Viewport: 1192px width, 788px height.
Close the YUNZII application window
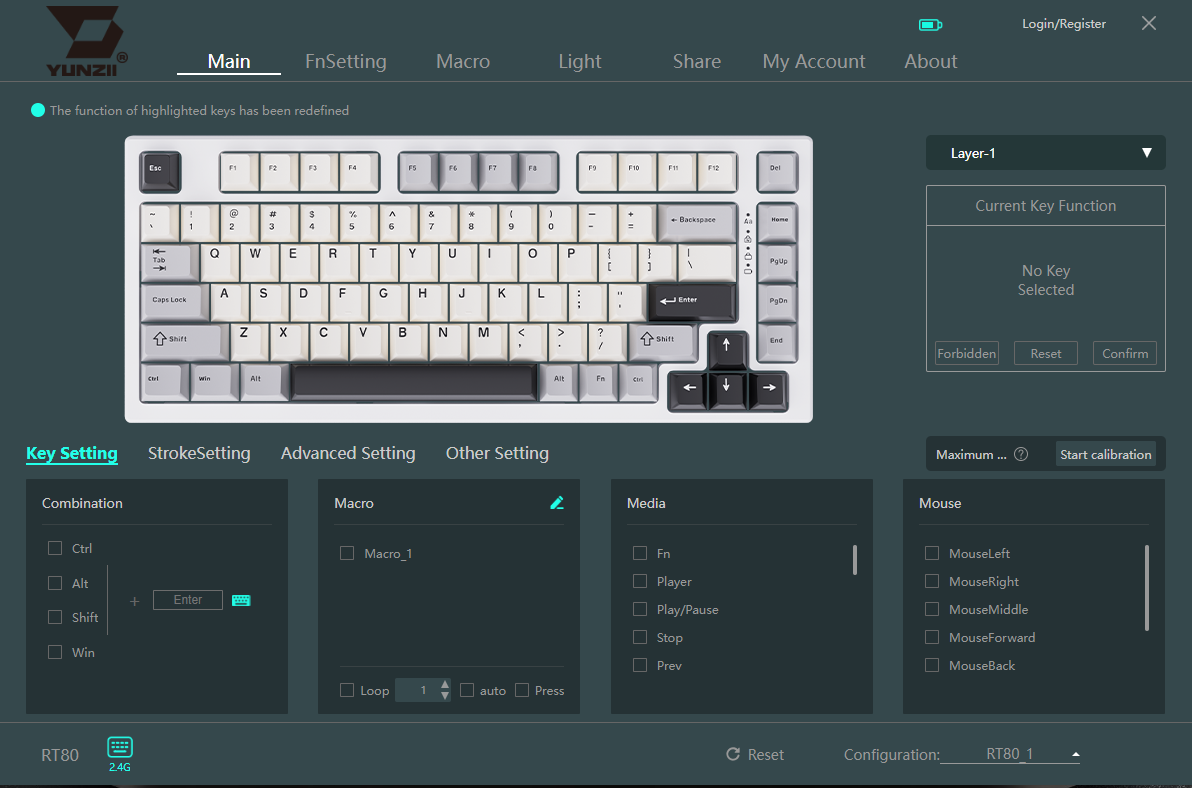[x=1149, y=24]
